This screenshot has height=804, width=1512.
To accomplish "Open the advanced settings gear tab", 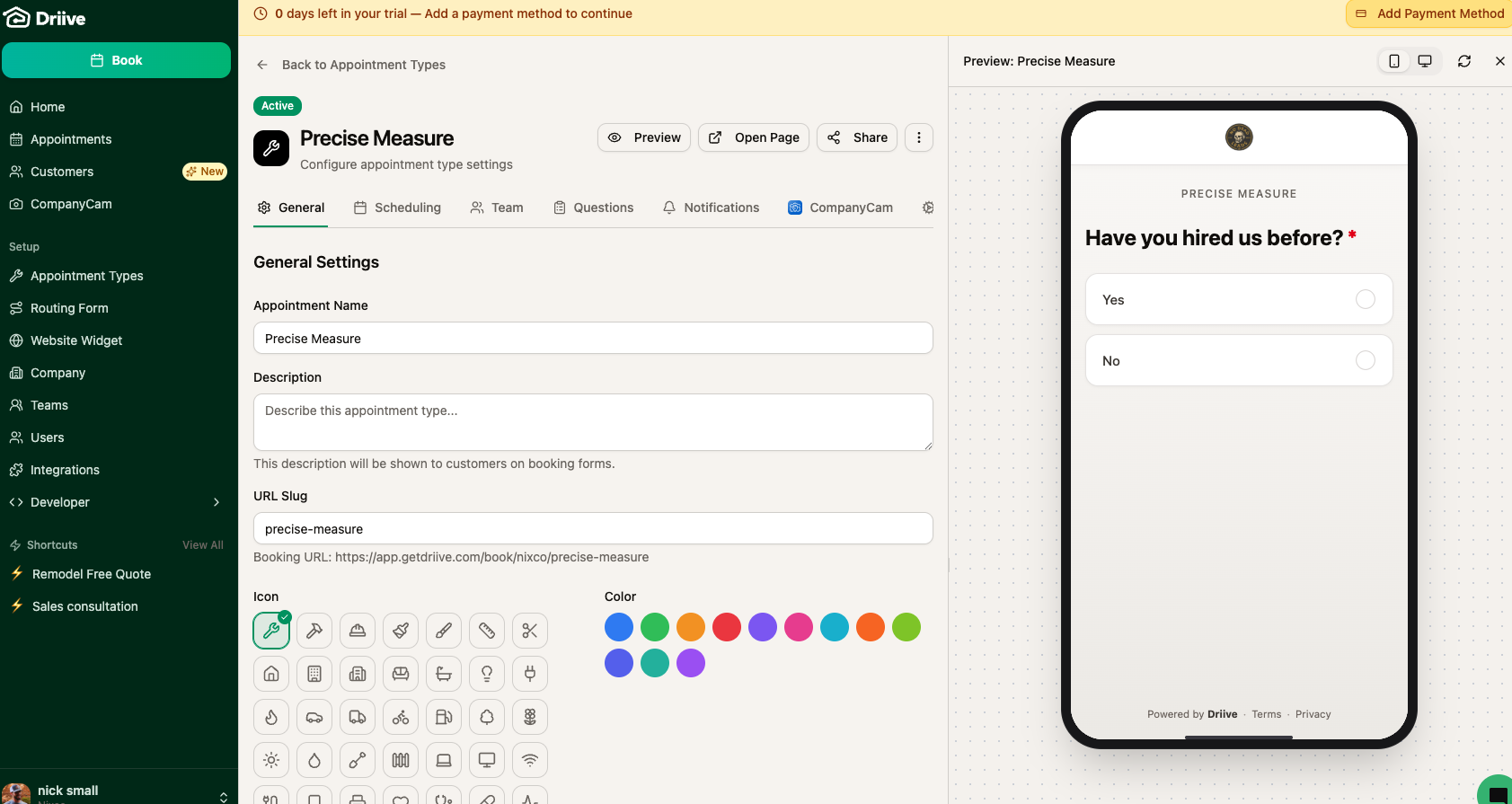I will pyautogui.click(x=928, y=208).
